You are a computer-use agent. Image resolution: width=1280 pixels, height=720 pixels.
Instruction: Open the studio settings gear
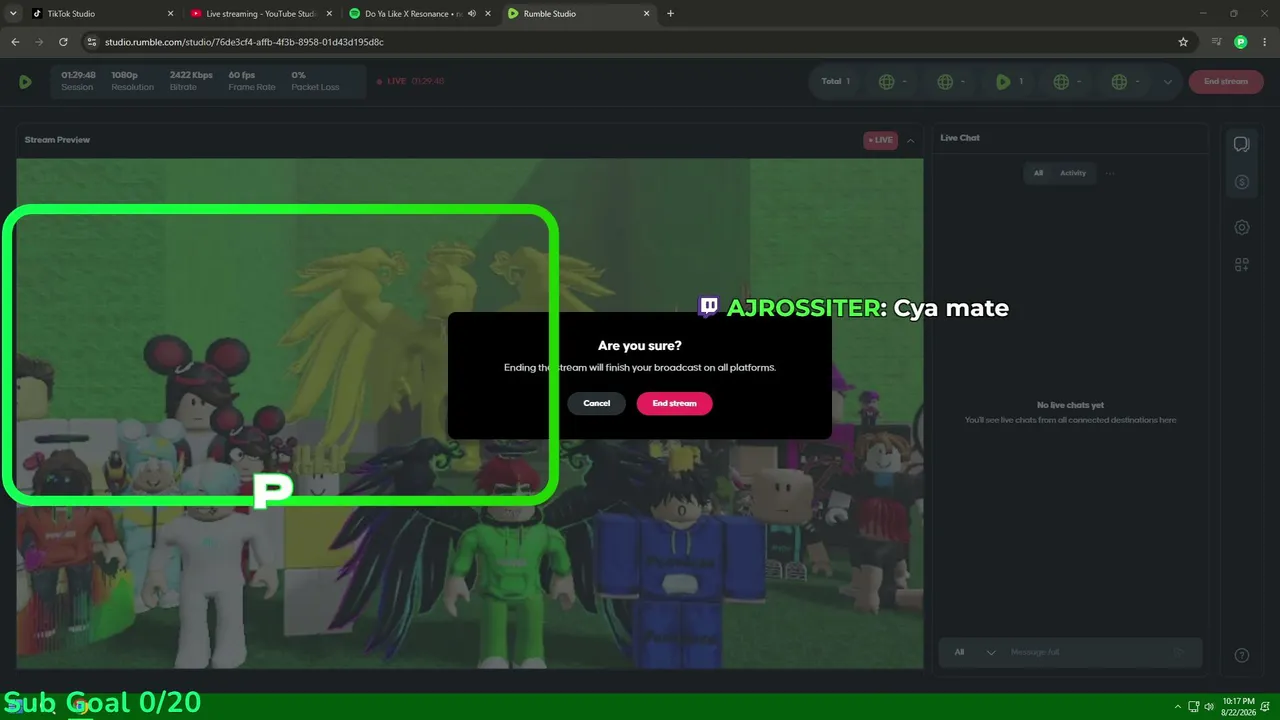tap(1242, 227)
